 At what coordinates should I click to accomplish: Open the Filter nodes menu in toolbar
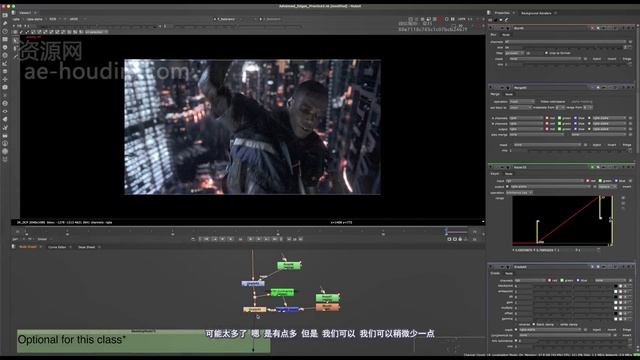(x=5, y=55)
